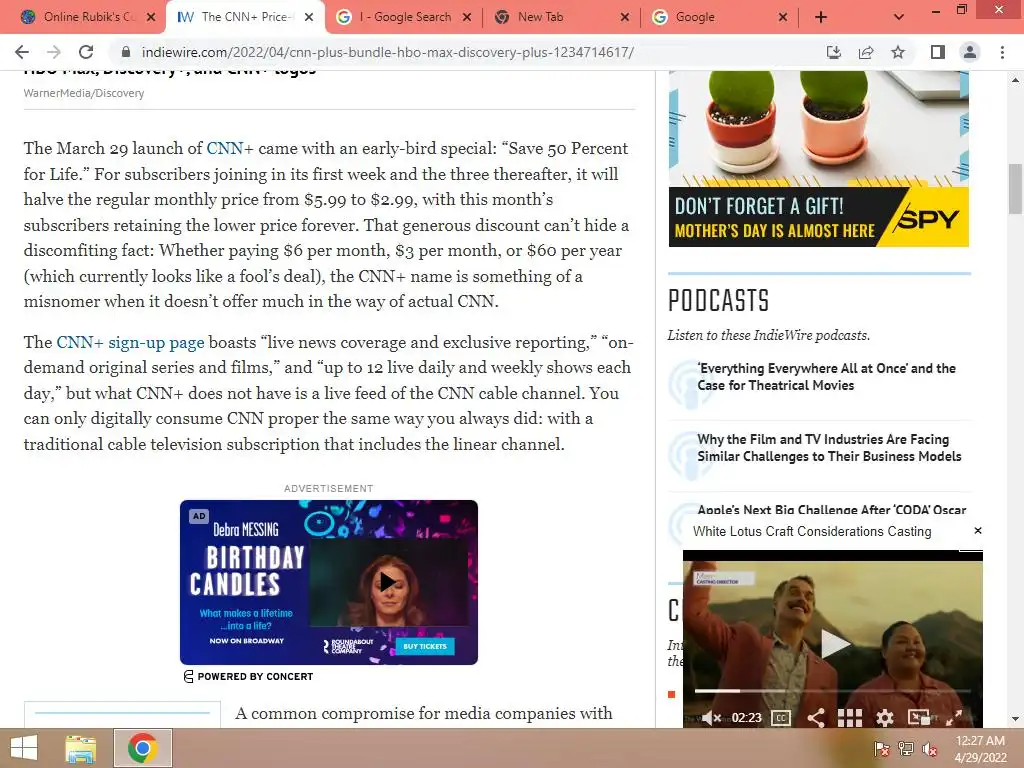Open the CNN+ sign-up page link

click(130, 342)
